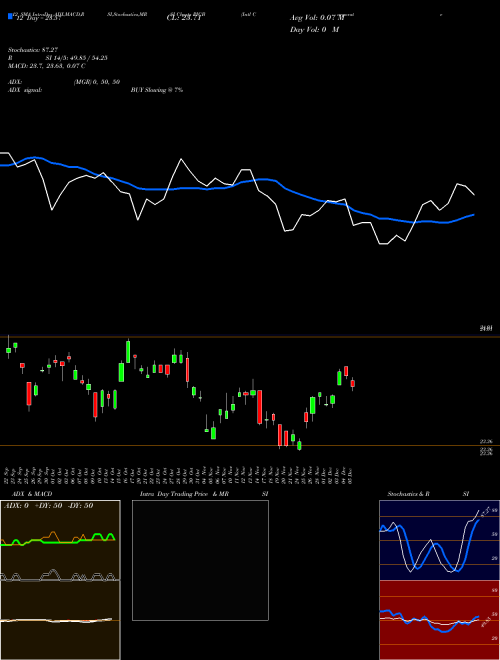Click the 'Stochastics: 87.27' reading
This screenshot has height=660, width=500.
click(33, 50)
